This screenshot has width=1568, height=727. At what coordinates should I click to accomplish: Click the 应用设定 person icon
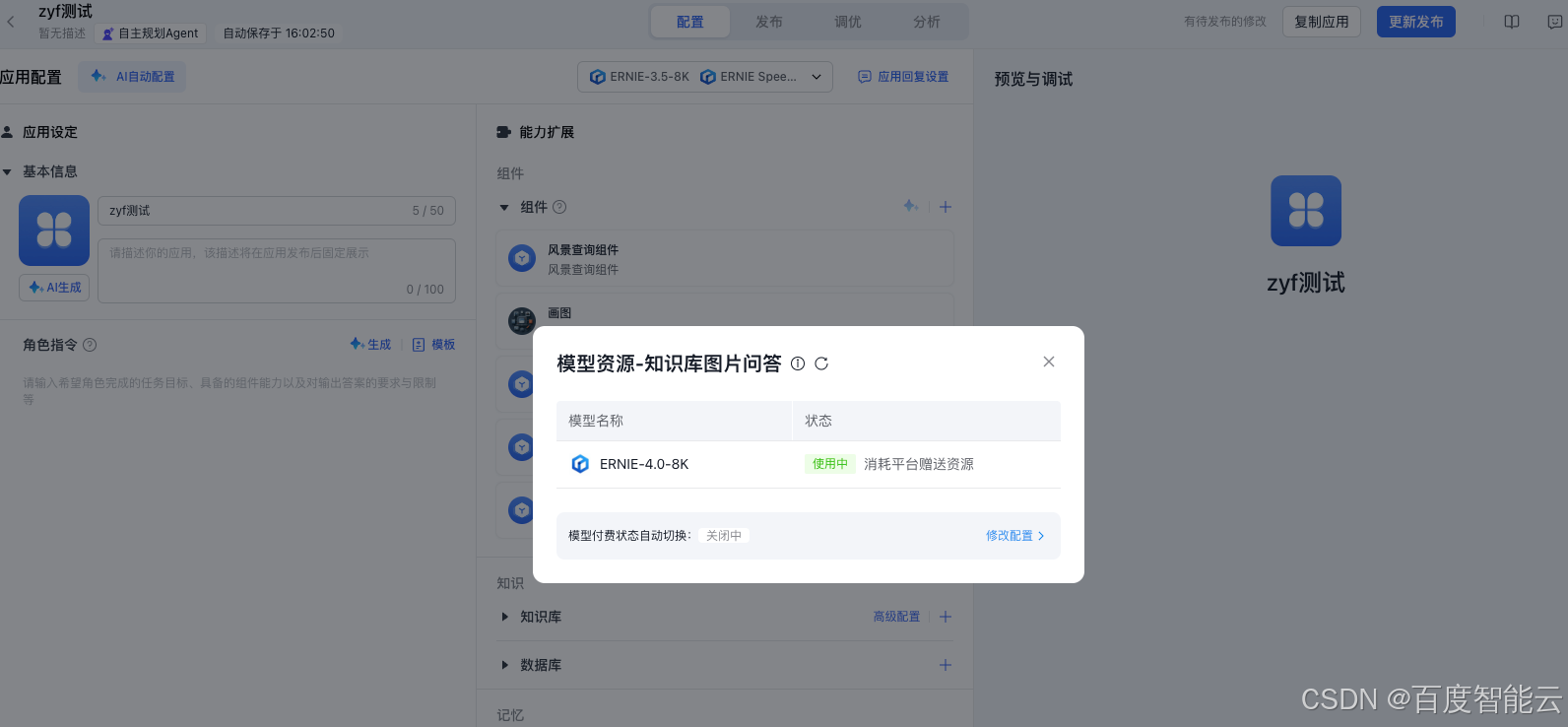point(7,132)
